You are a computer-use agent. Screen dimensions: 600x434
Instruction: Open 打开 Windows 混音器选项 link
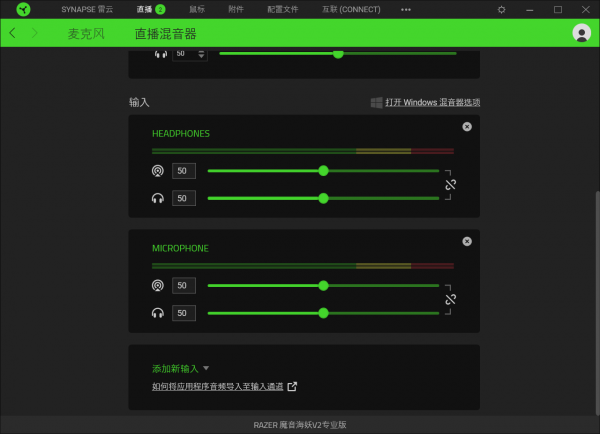433,103
